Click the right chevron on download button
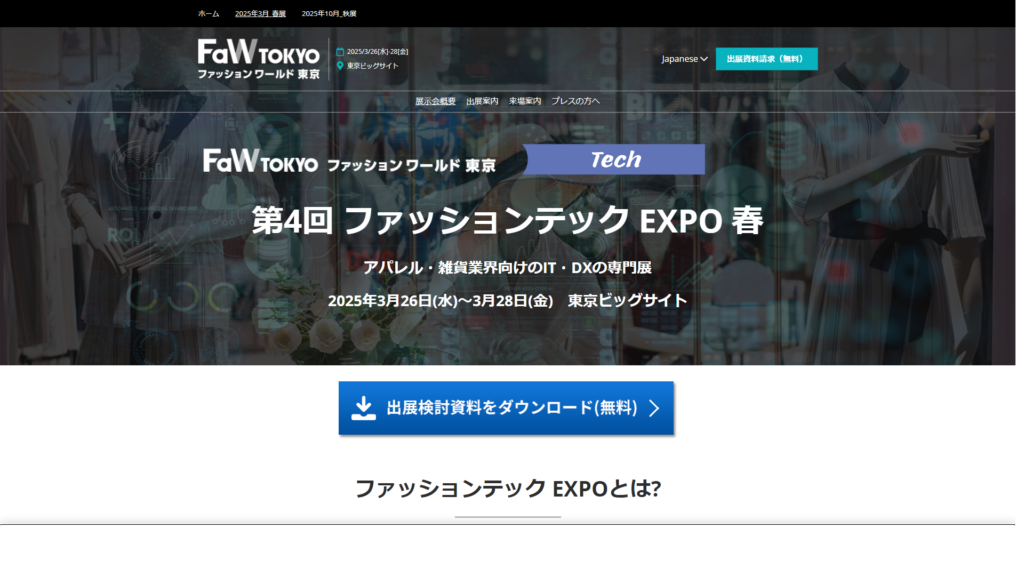Screen dimensions: 1024x576 pyautogui.click(x=654, y=408)
